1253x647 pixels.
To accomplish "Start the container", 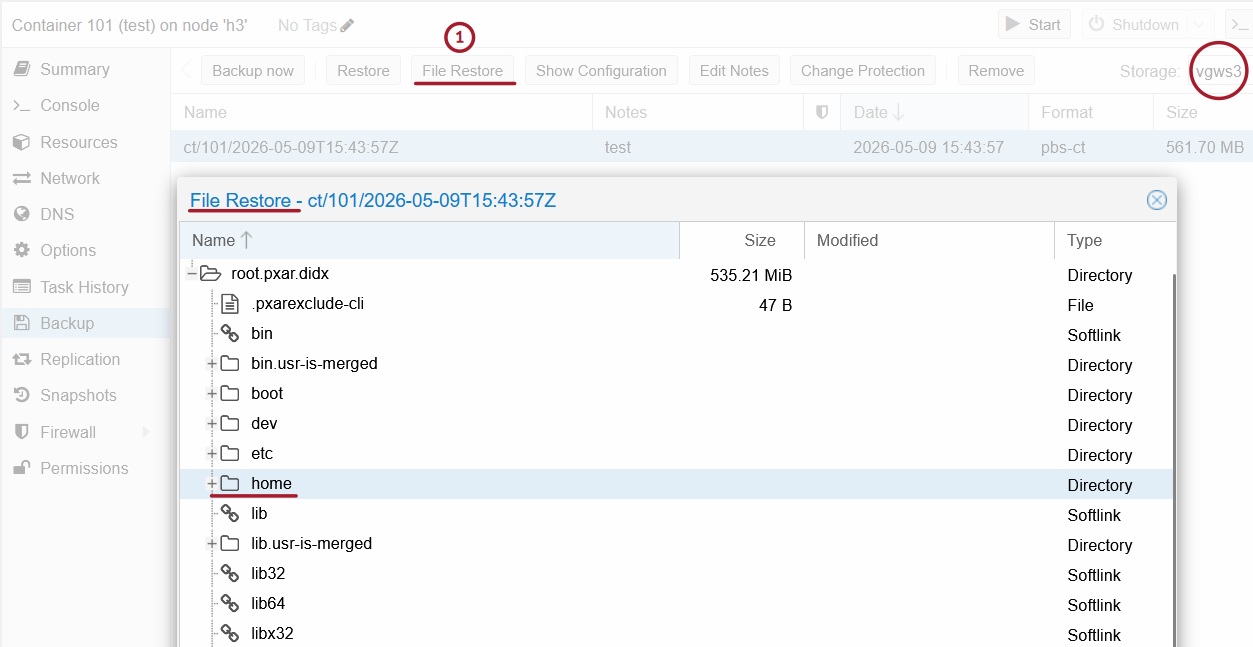I will click(x=1034, y=24).
